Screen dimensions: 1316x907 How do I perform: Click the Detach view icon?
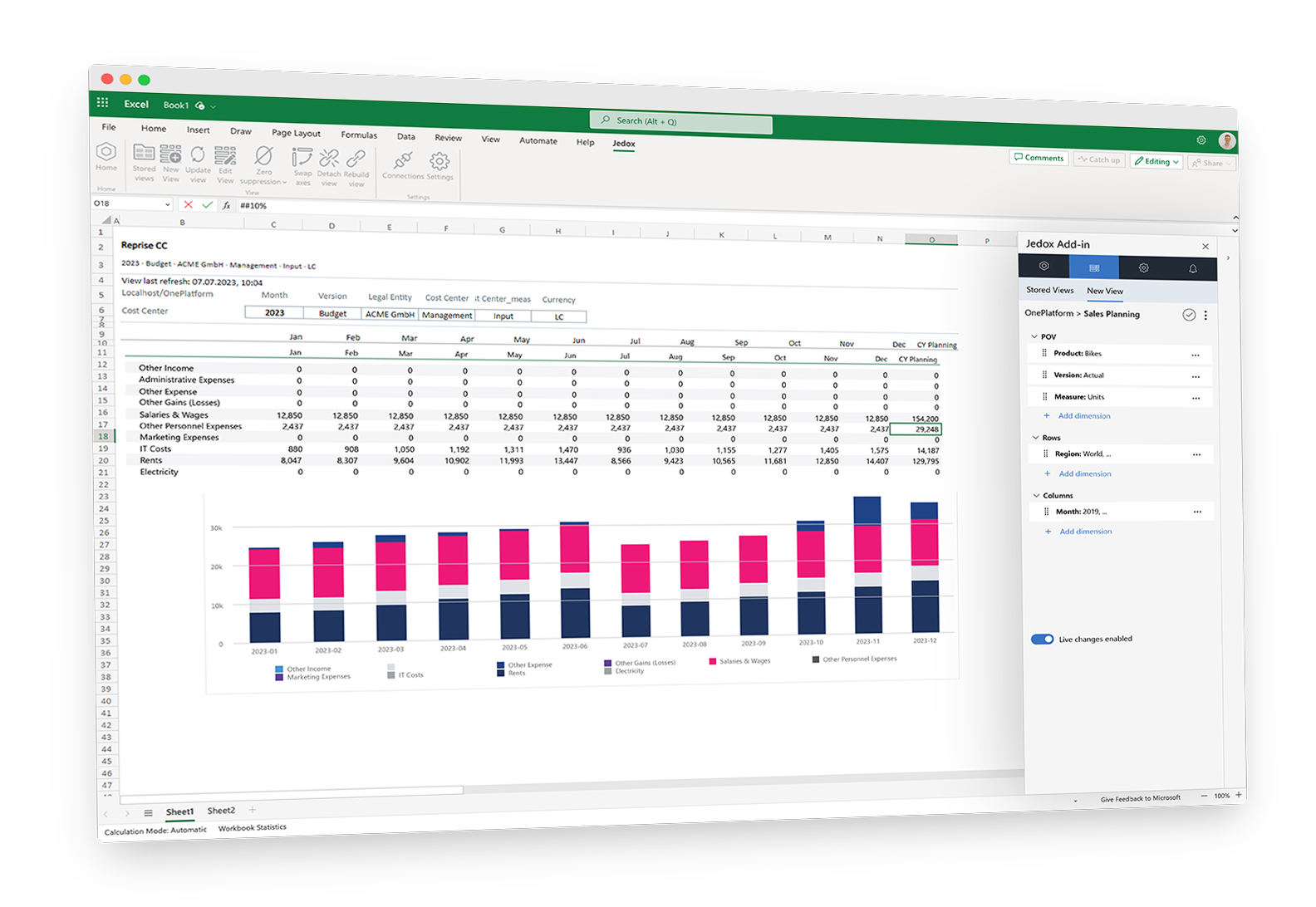pos(329,166)
